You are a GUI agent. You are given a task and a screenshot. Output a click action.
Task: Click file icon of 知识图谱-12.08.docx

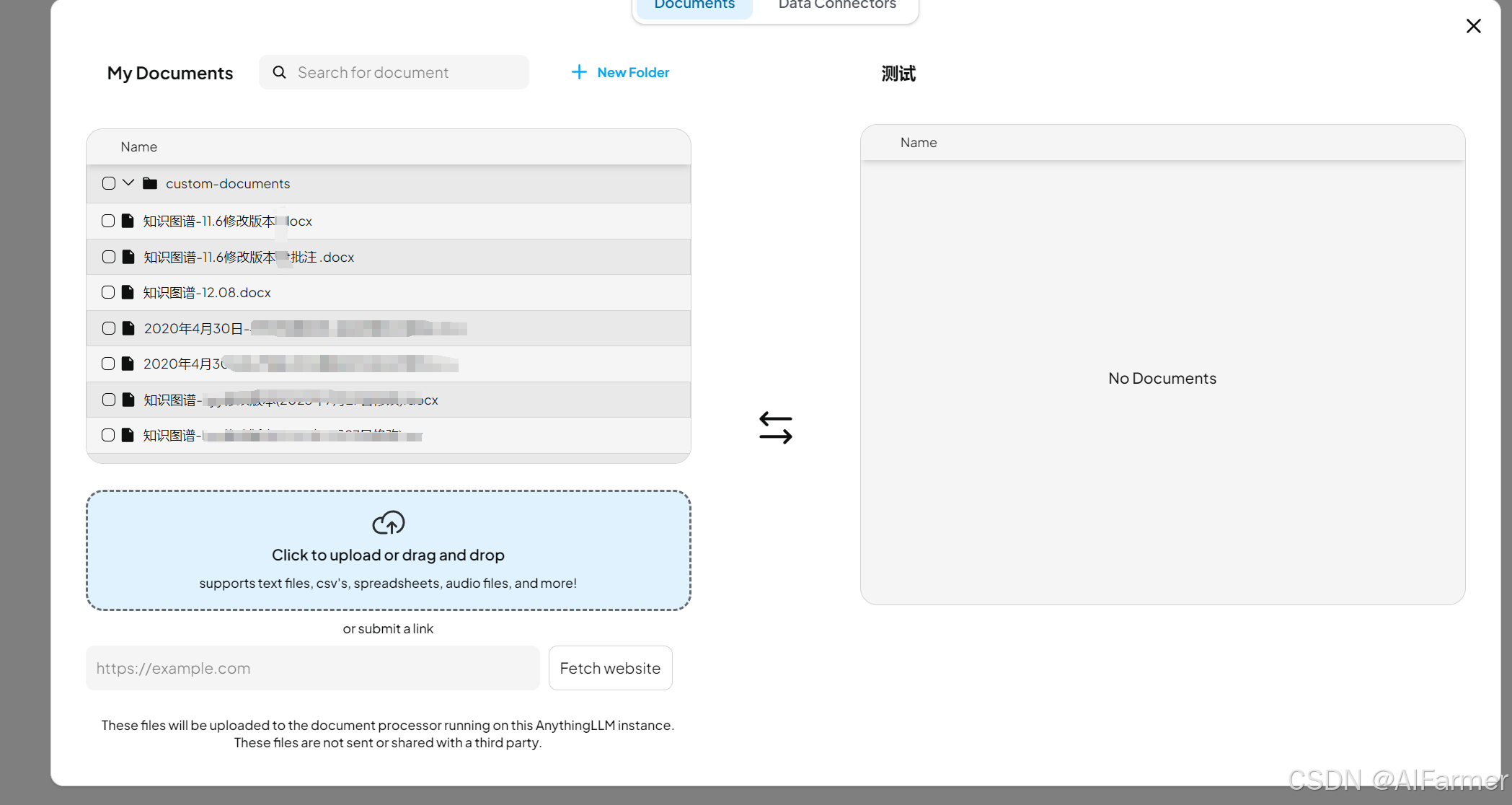coord(128,292)
